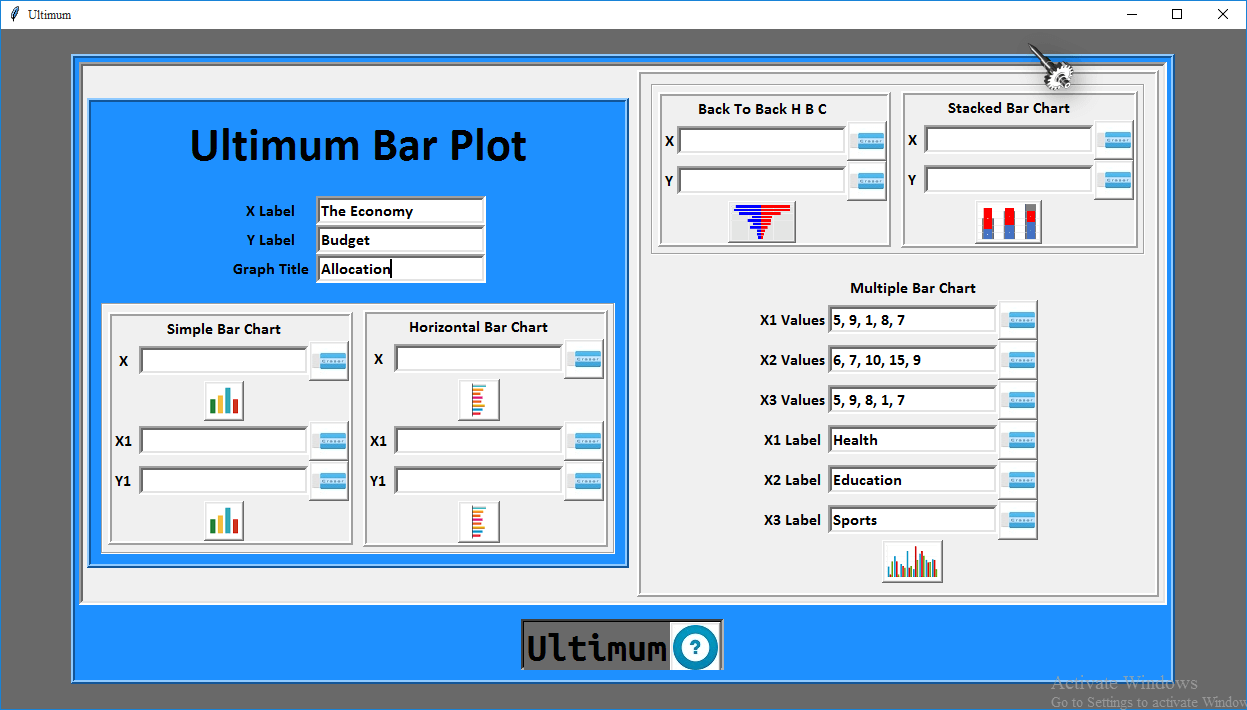Image resolution: width=1247 pixels, height=710 pixels.
Task: Erase the X2 Label Education entry
Action: coord(1018,480)
